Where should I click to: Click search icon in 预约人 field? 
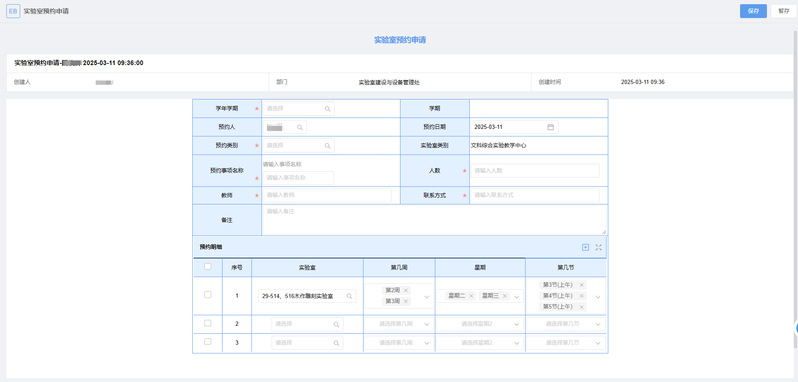[x=300, y=127]
